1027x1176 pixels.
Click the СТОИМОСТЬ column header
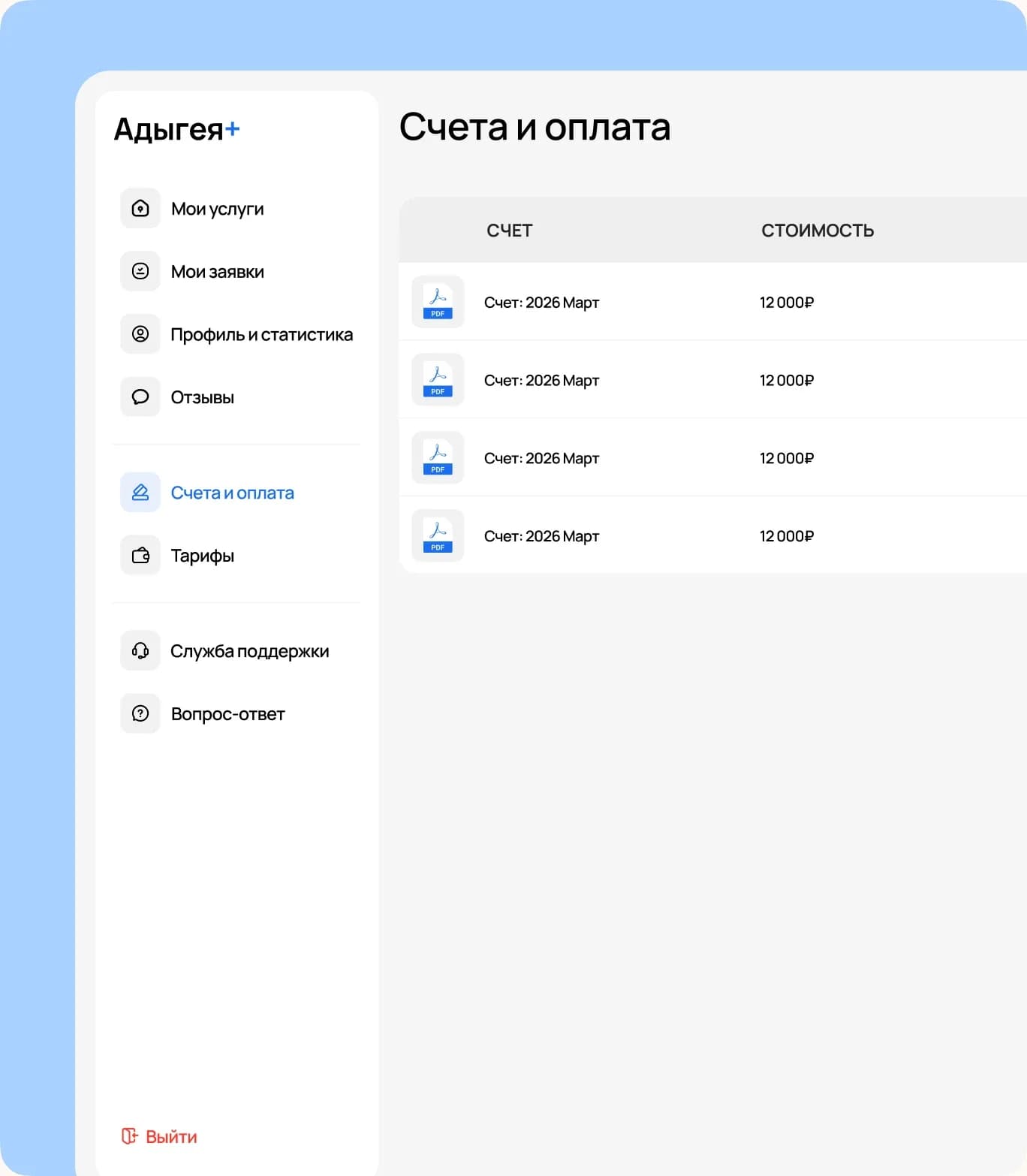tap(818, 231)
